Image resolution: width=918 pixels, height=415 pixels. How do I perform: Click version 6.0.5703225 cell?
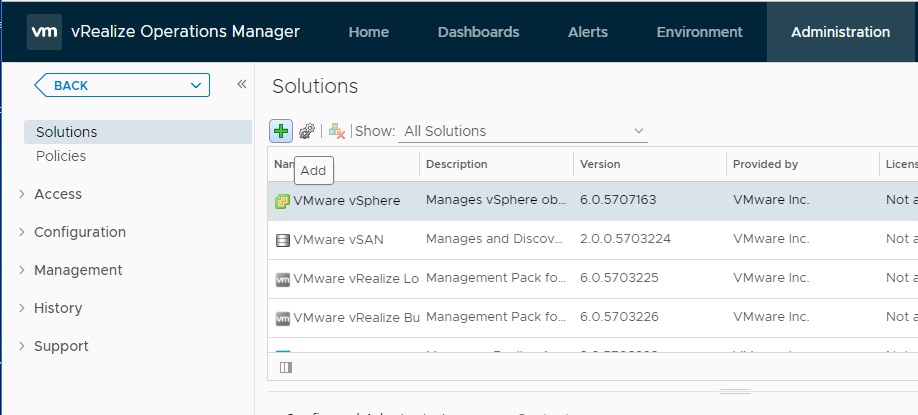(x=619, y=278)
